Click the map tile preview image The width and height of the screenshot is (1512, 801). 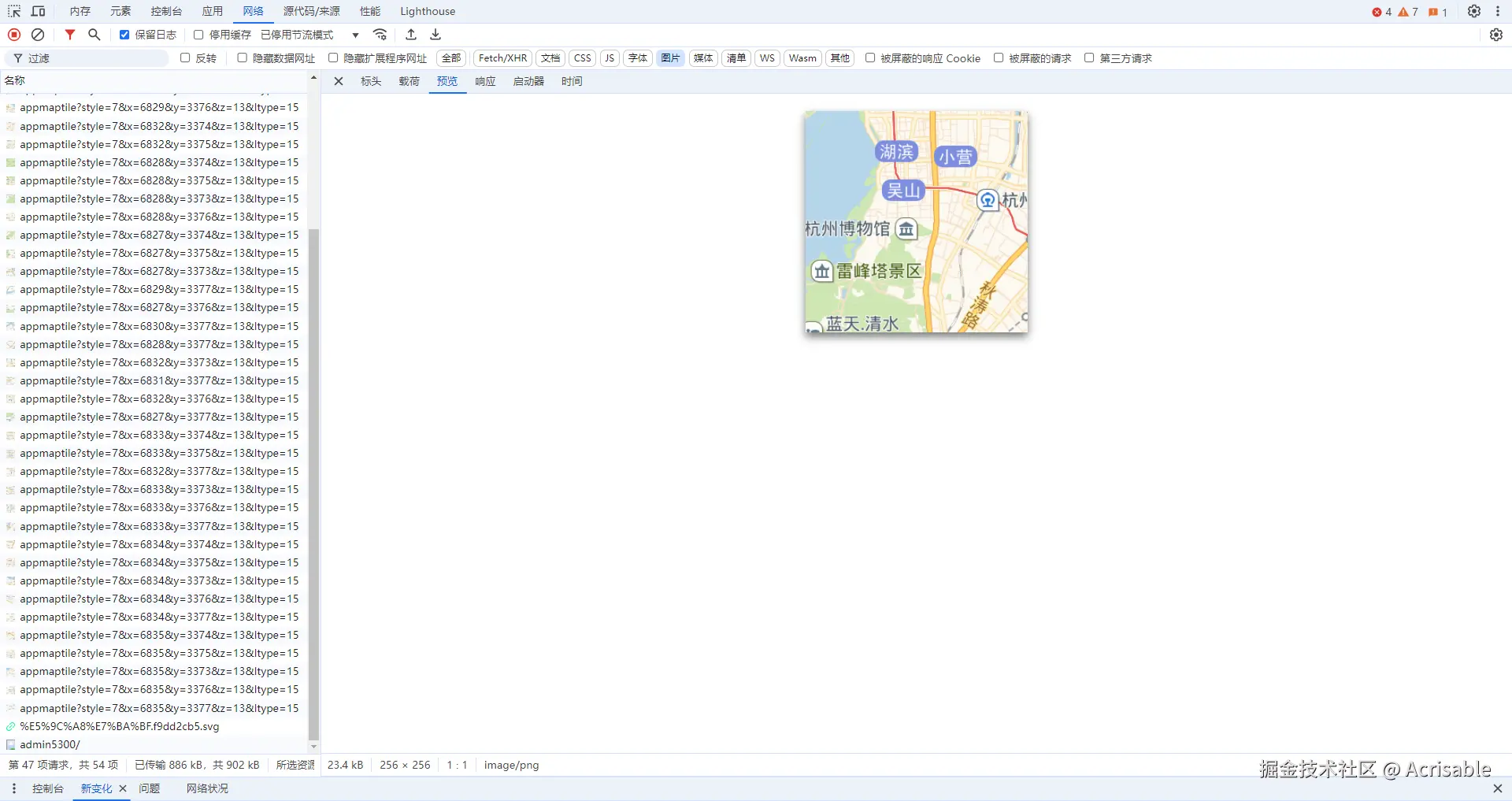point(916,221)
